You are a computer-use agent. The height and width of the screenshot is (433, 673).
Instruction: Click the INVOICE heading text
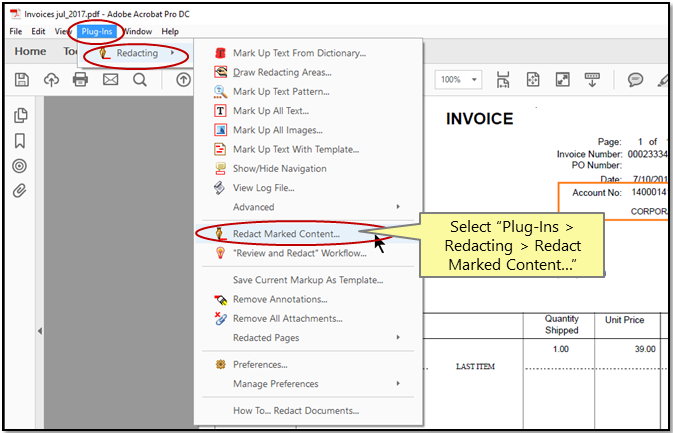point(479,119)
